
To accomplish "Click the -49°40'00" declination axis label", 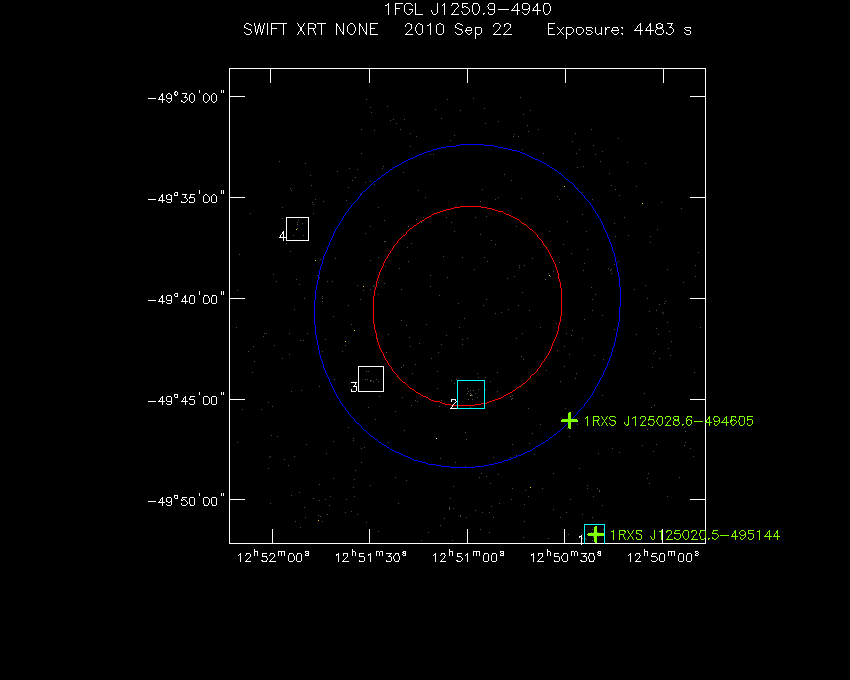I will tap(186, 299).
